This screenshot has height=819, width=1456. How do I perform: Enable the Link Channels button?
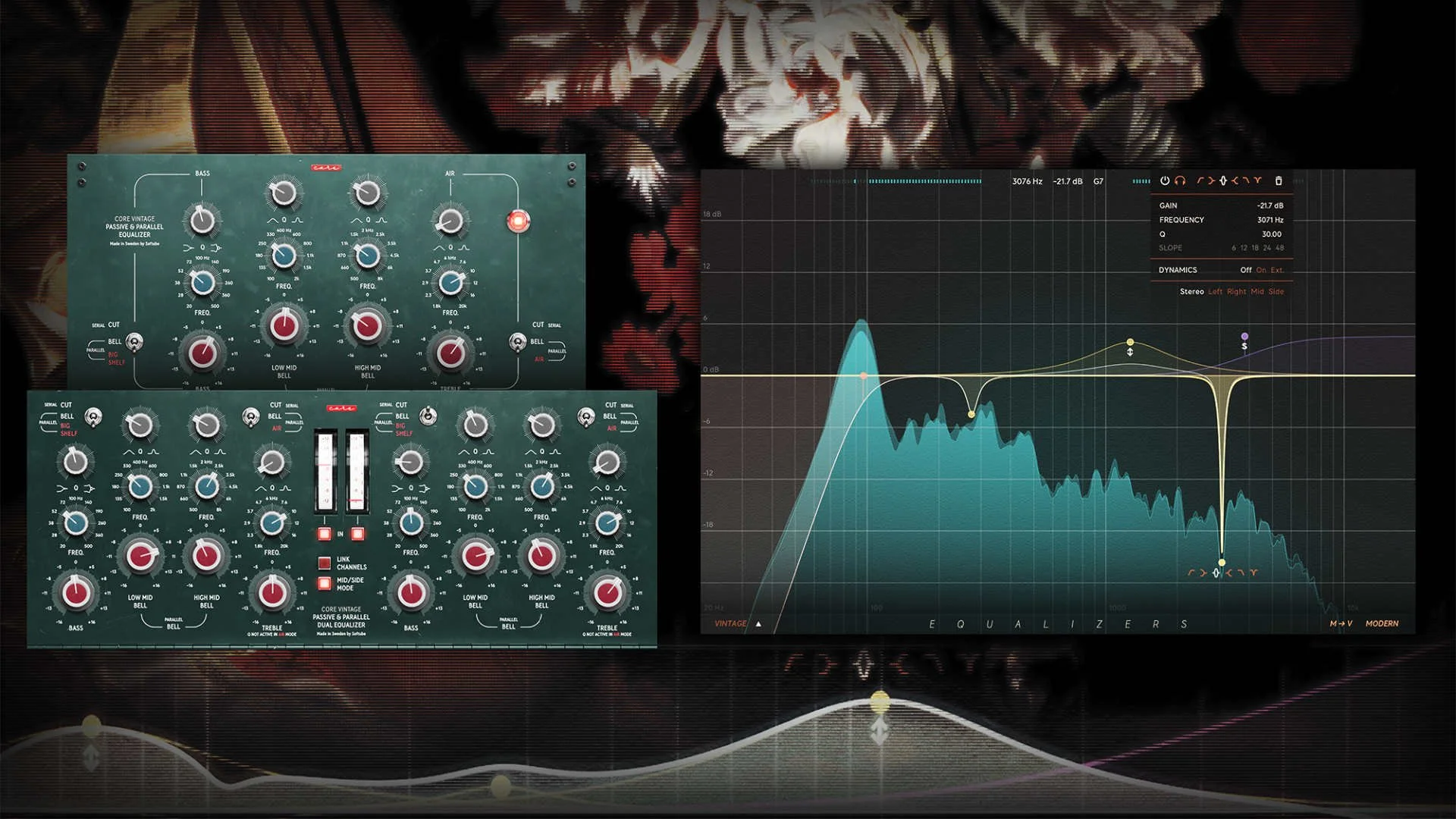point(325,563)
